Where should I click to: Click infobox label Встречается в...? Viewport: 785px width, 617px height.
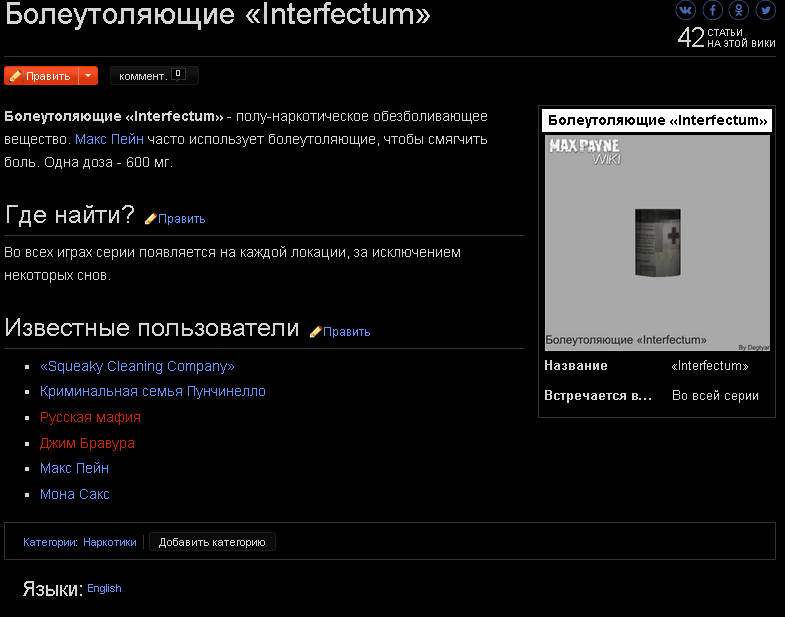(598, 396)
